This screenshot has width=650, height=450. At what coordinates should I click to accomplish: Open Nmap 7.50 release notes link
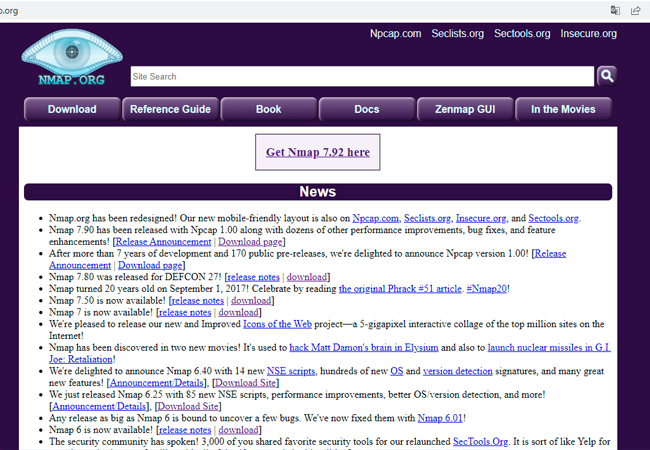[198, 300]
